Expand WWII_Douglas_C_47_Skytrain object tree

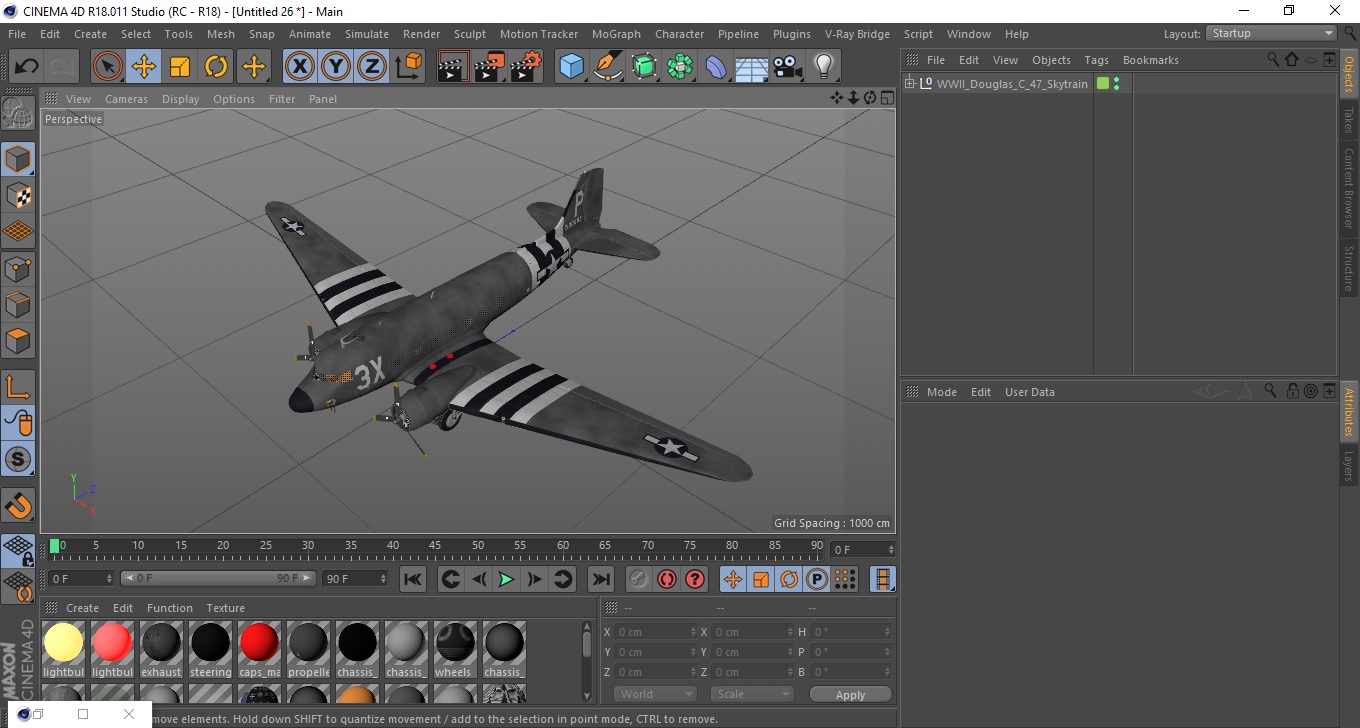(x=910, y=84)
